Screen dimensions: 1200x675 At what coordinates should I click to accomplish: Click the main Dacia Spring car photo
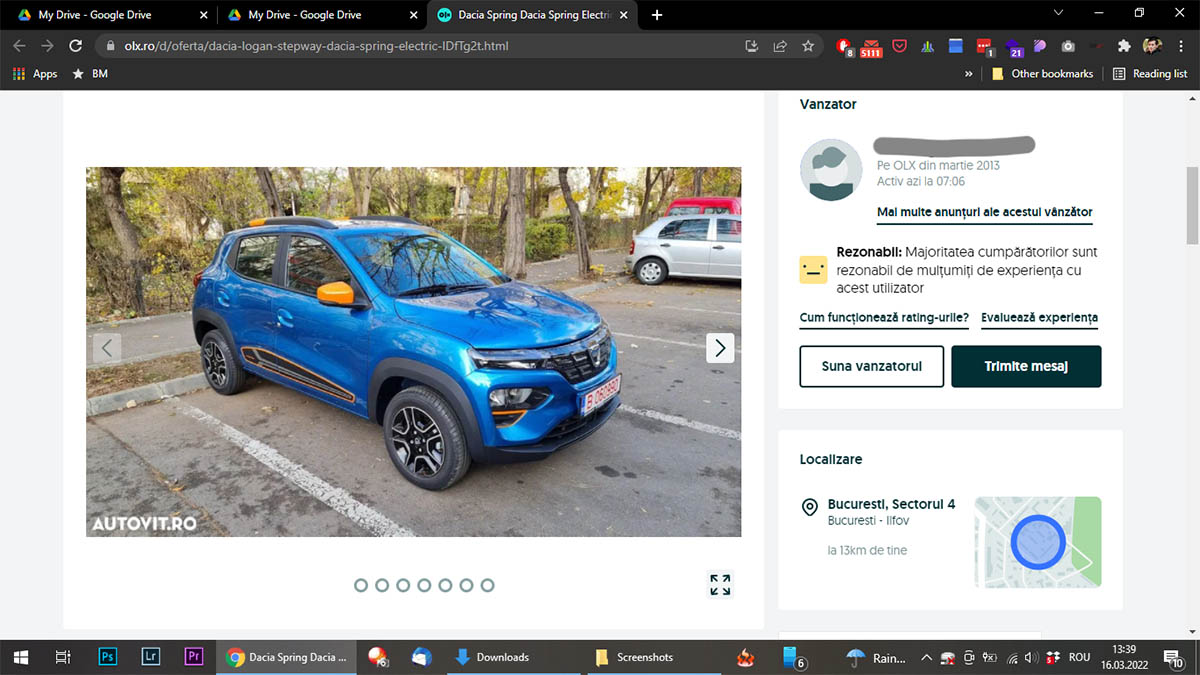[414, 352]
